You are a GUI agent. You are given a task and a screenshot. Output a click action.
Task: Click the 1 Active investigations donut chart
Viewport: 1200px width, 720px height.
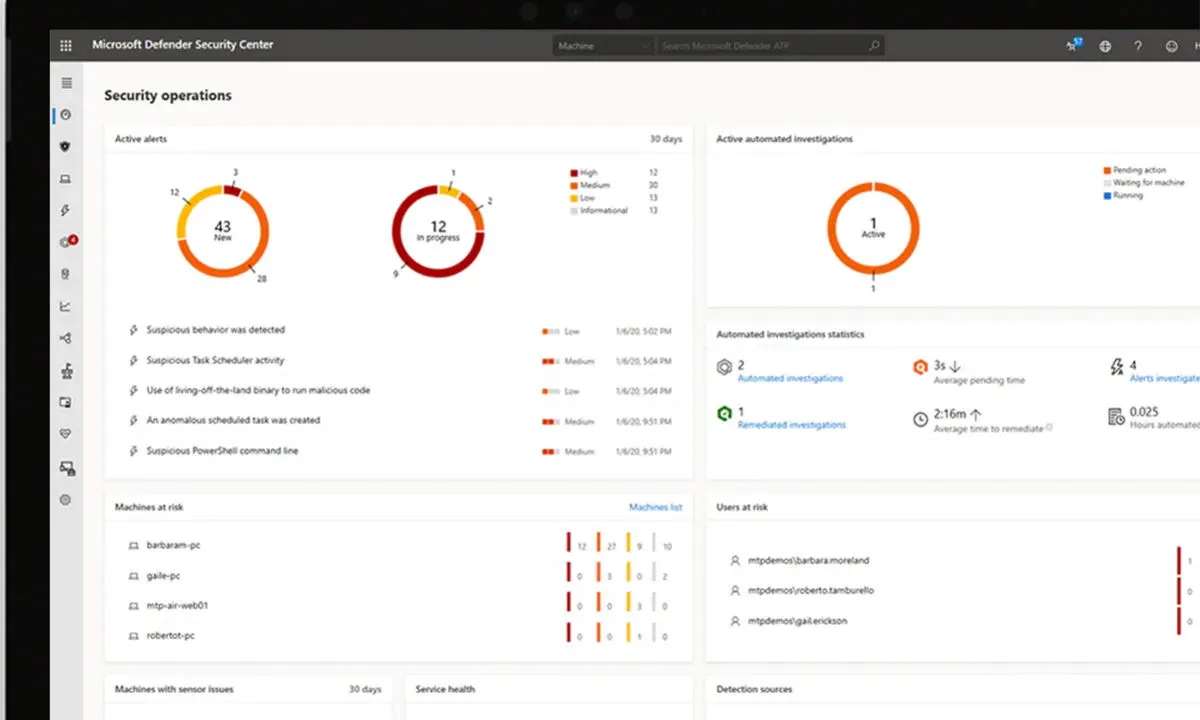[873, 228]
